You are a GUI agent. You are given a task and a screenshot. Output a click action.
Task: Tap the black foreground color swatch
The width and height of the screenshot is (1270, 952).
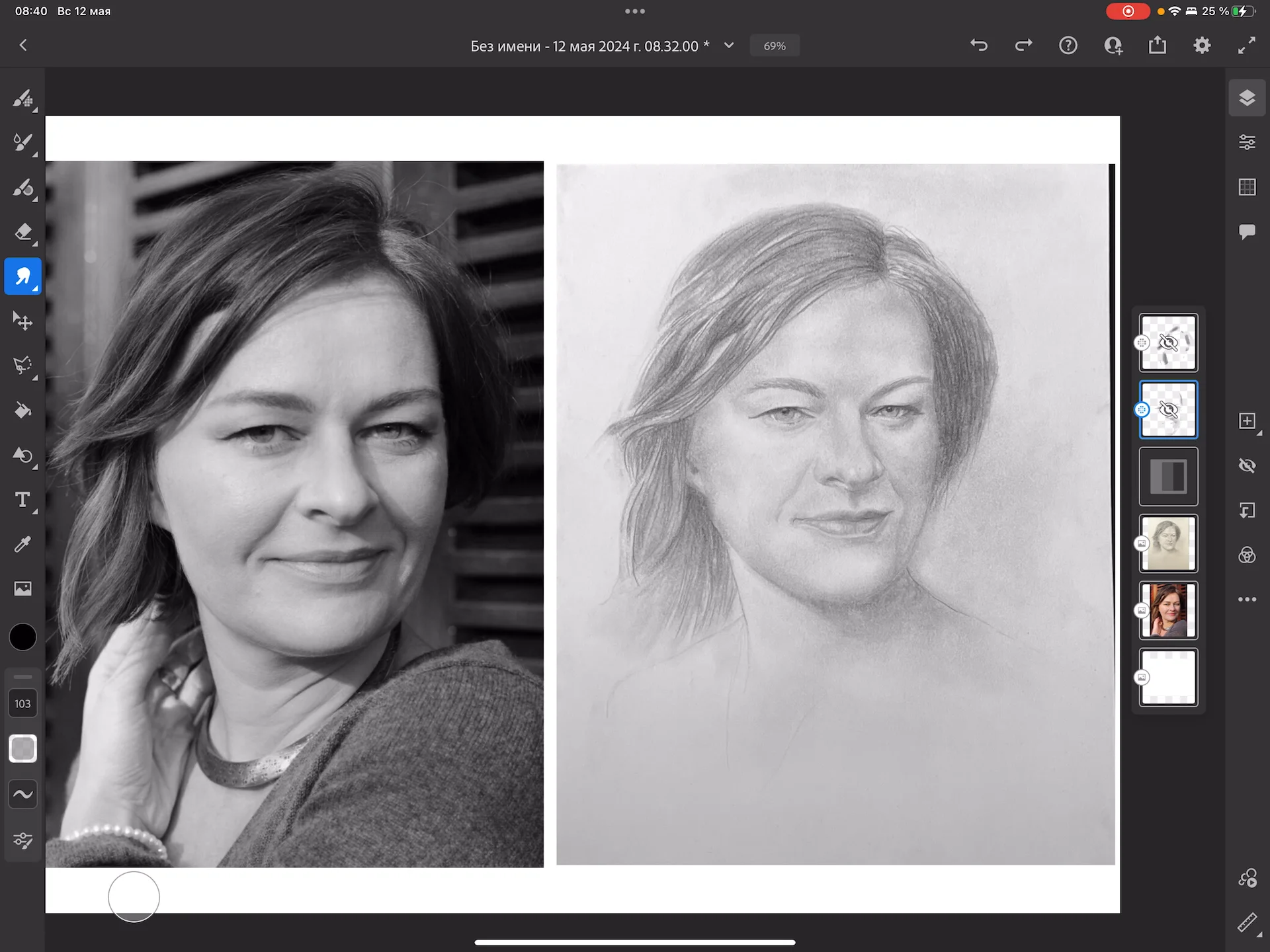click(22, 637)
